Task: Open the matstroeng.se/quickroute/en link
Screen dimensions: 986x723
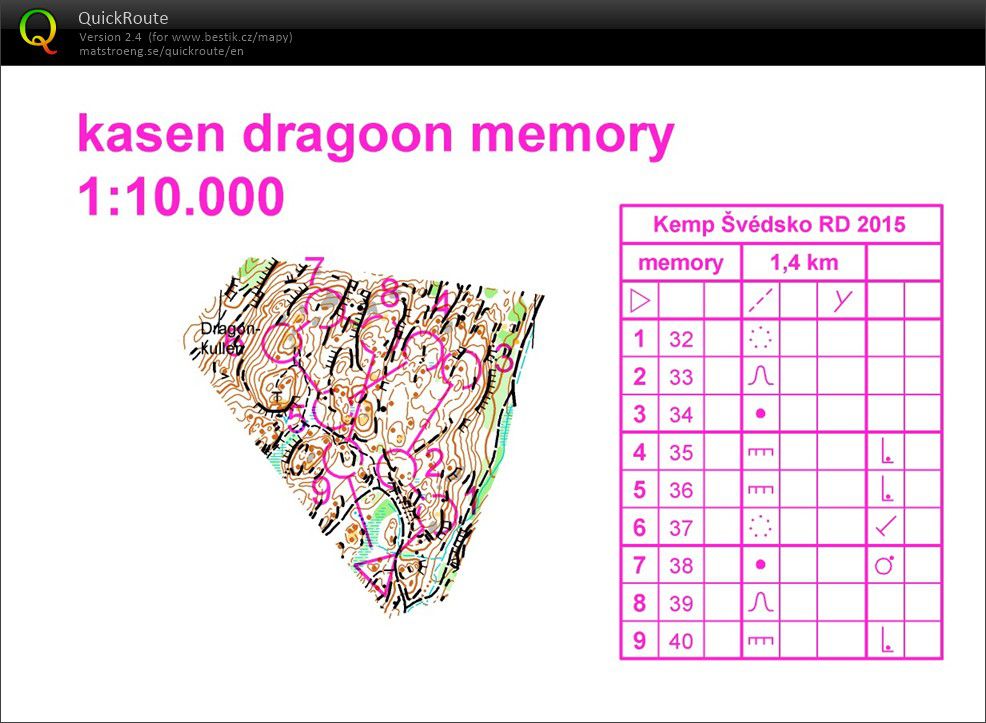Action: [x=161, y=51]
